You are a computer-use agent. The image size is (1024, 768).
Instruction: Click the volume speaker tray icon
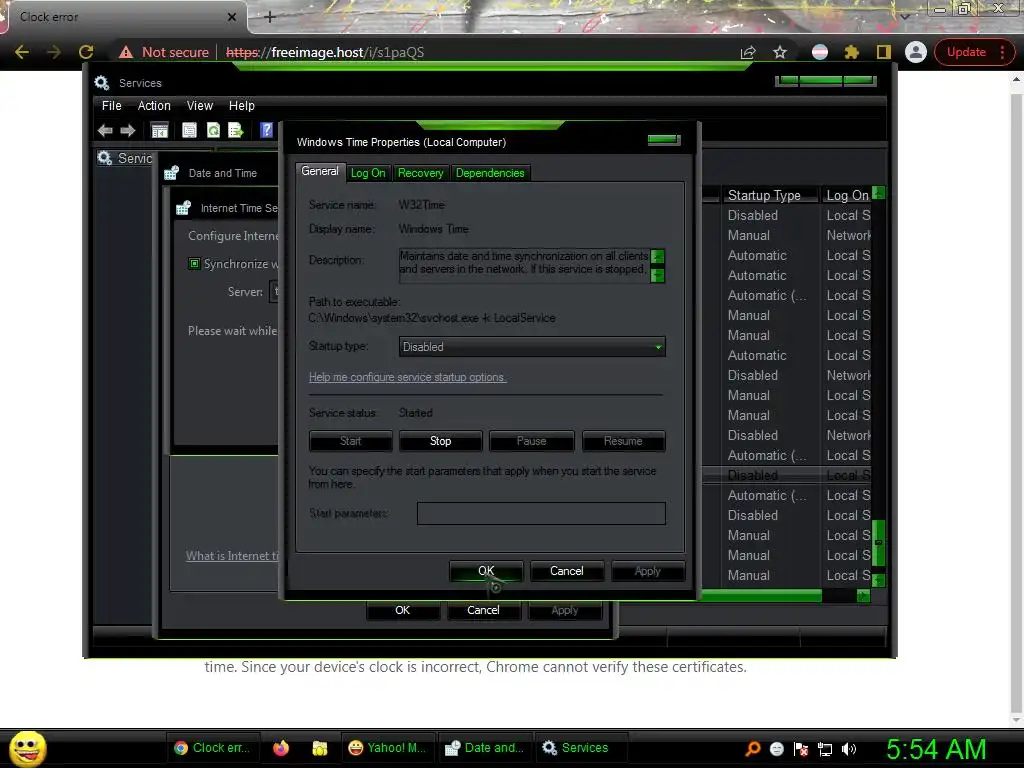849,749
